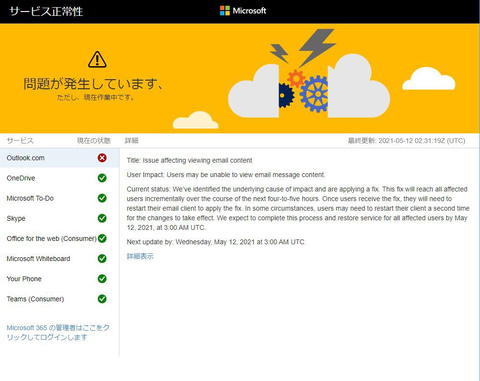The height and width of the screenshot is (381, 480).
Task: Click the 問題が発生しています heading
Action: 93,83
